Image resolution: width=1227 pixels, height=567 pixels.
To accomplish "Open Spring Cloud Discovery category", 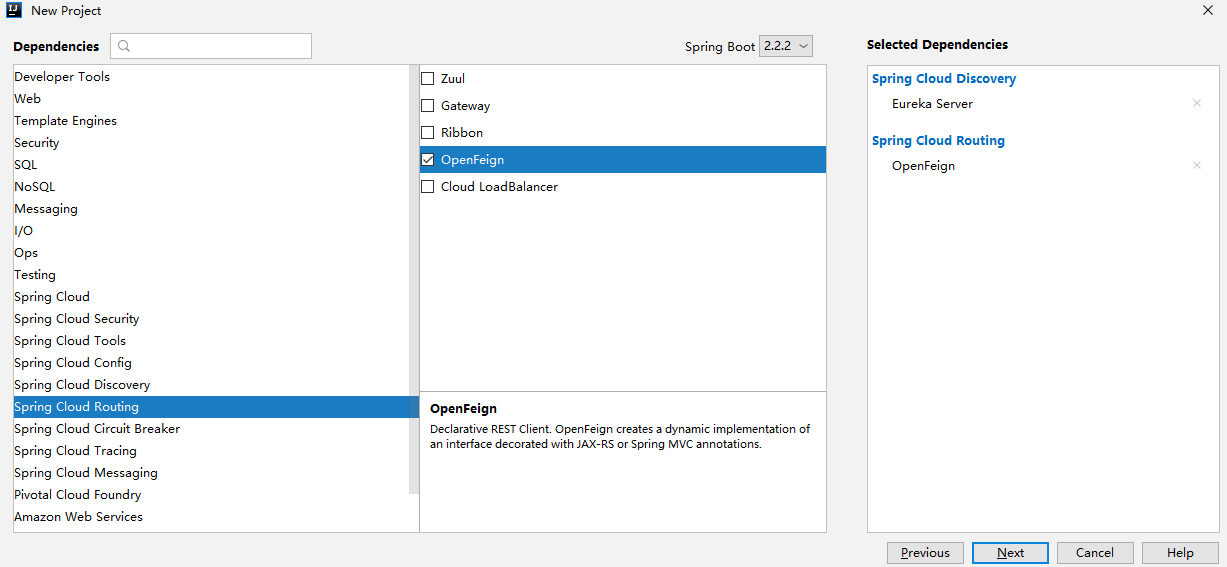I will pos(211,385).
